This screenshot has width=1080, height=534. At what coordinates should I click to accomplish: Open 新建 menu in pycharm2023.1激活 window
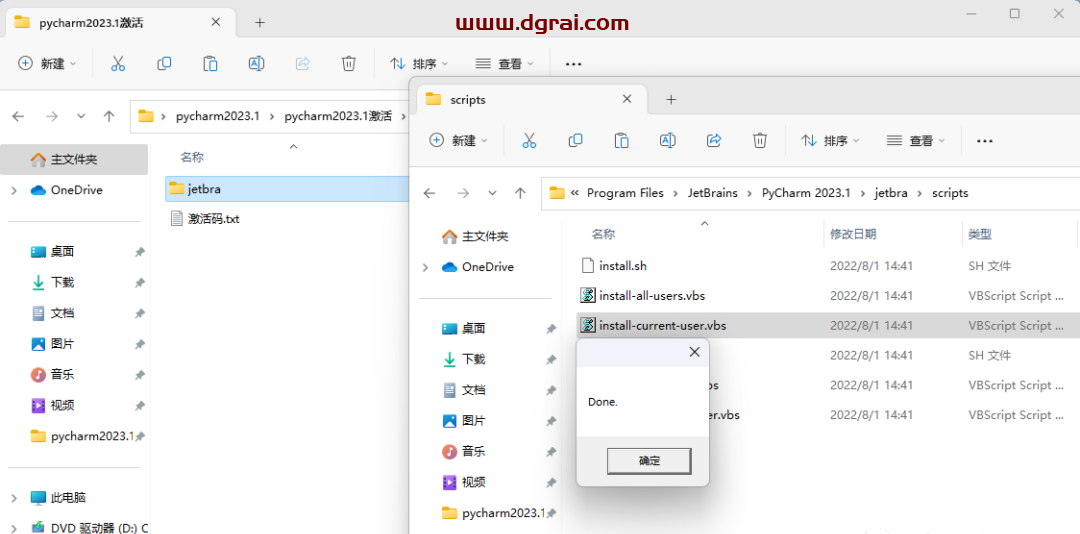coord(47,63)
